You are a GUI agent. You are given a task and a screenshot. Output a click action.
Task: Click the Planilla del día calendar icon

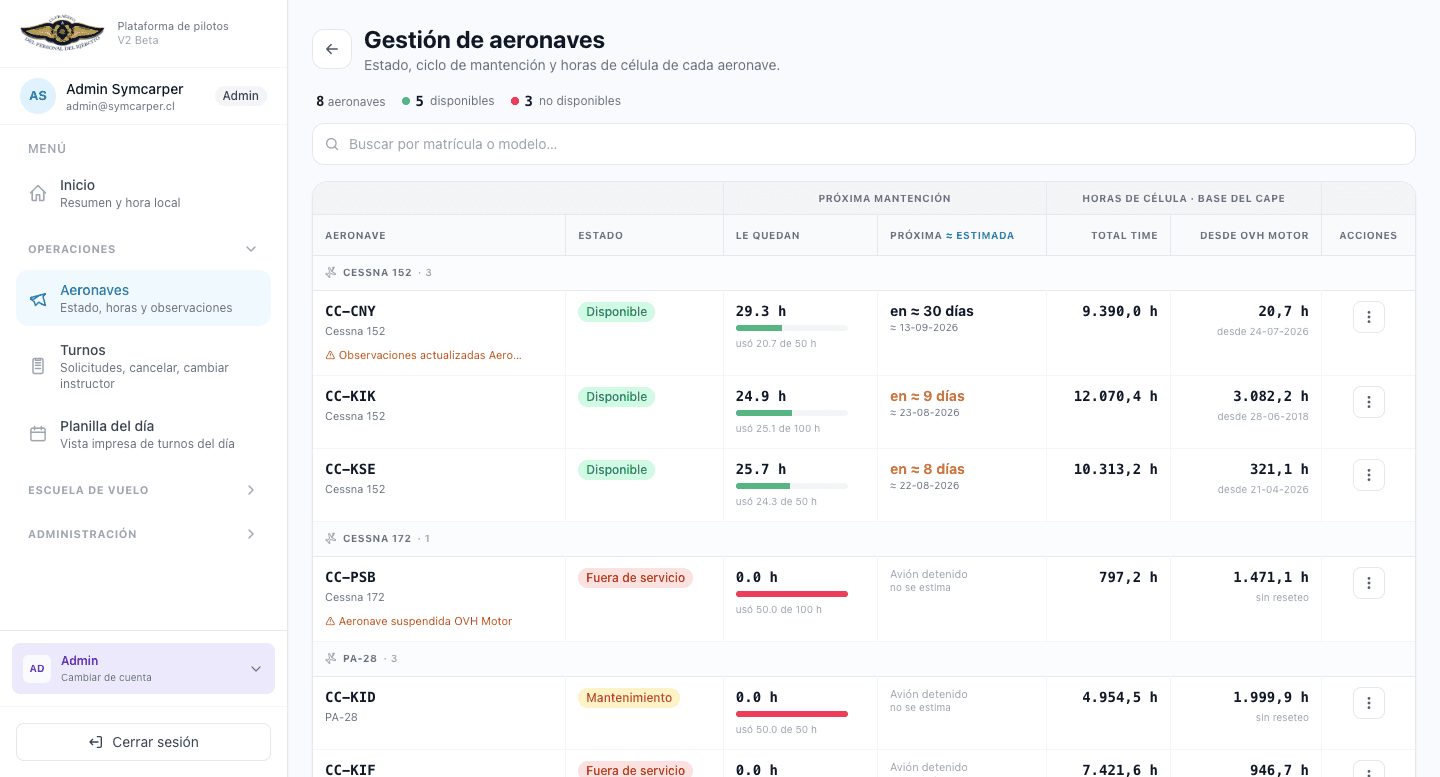38,434
